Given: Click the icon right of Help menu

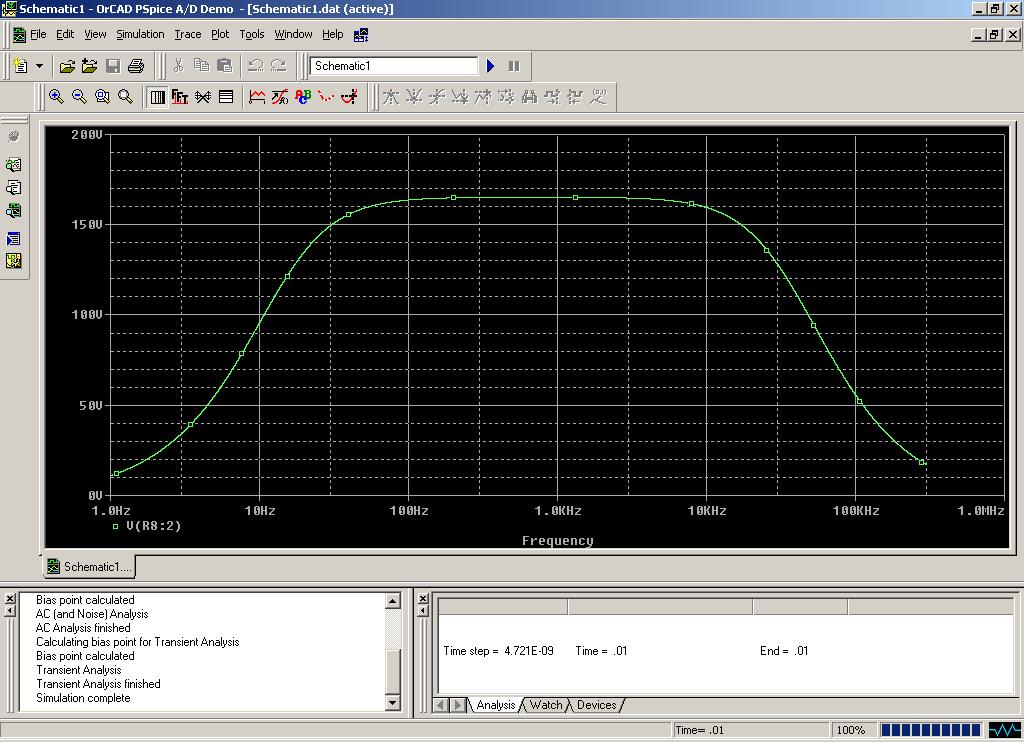Looking at the screenshot, I should [x=361, y=35].
